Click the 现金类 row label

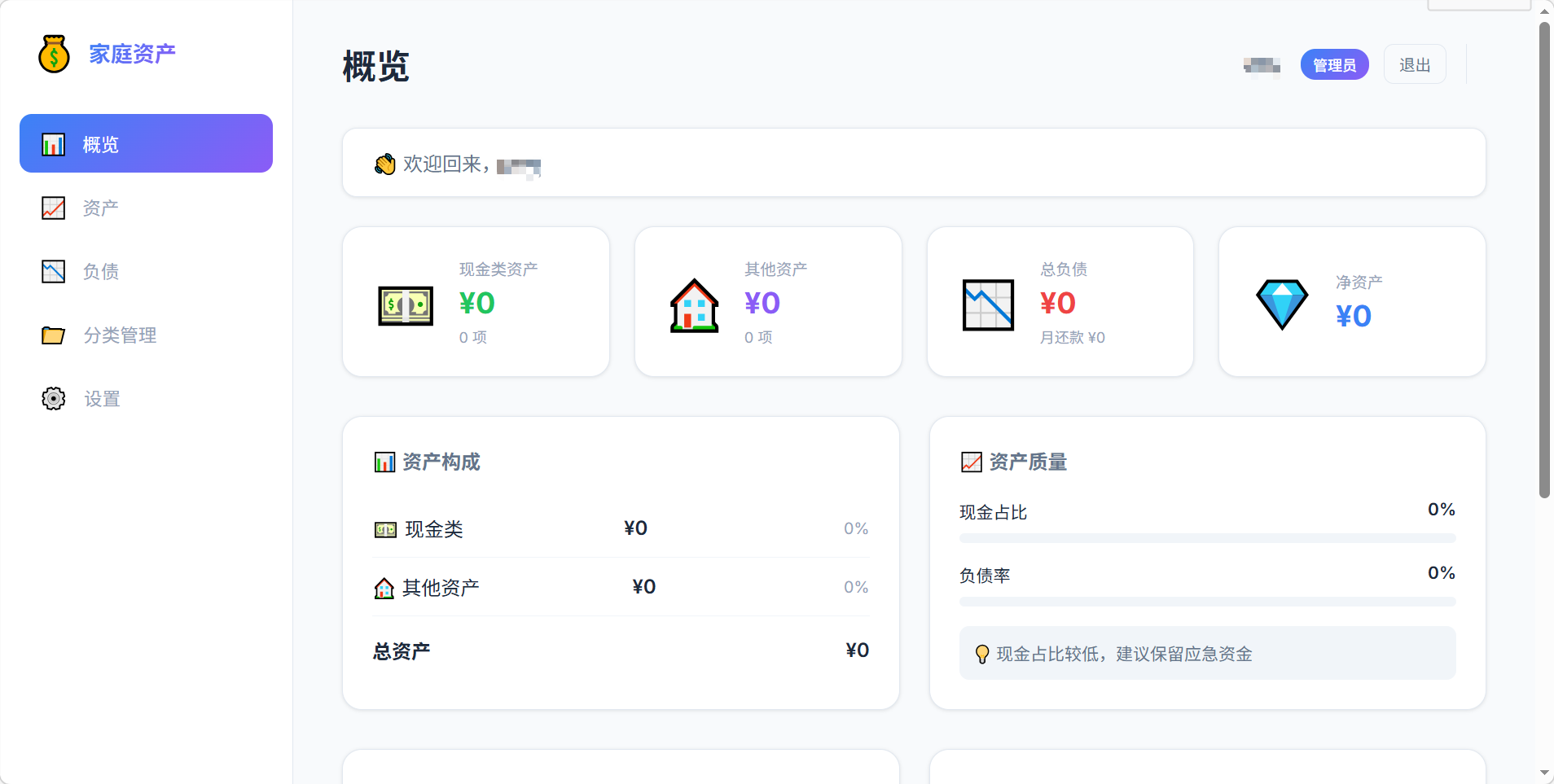click(x=434, y=529)
